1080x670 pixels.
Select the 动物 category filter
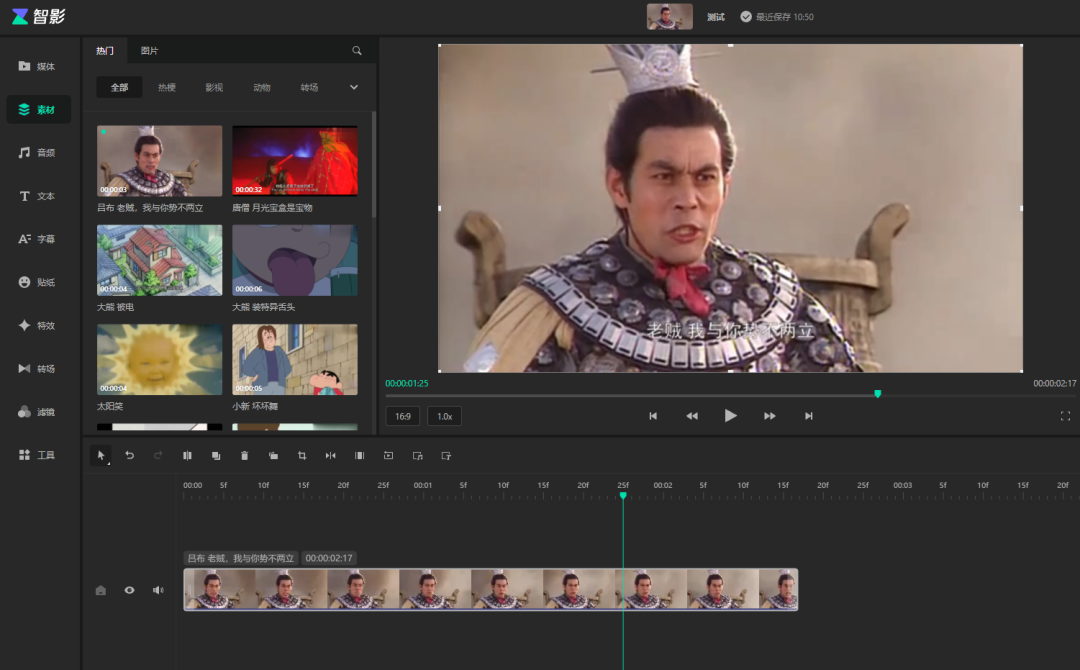[x=262, y=87]
